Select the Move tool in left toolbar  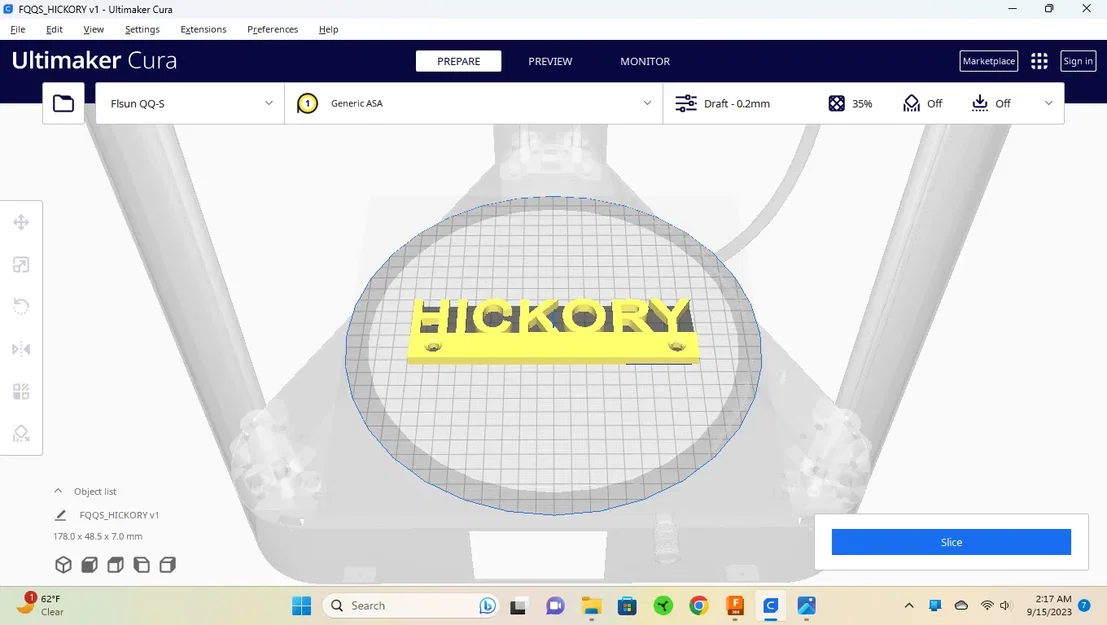click(21, 222)
